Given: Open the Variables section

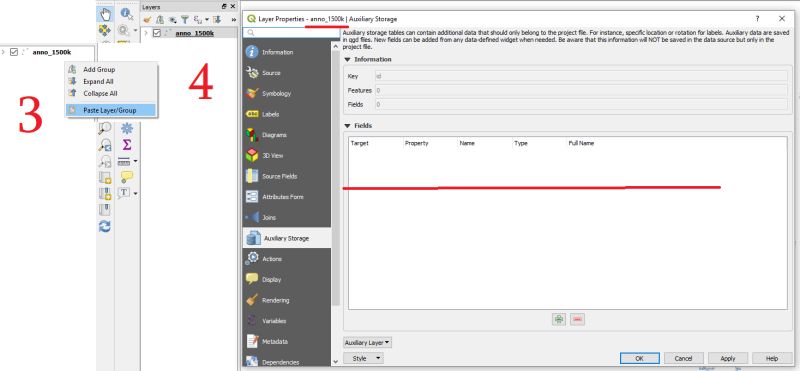Looking at the screenshot, I should (x=287, y=321).
